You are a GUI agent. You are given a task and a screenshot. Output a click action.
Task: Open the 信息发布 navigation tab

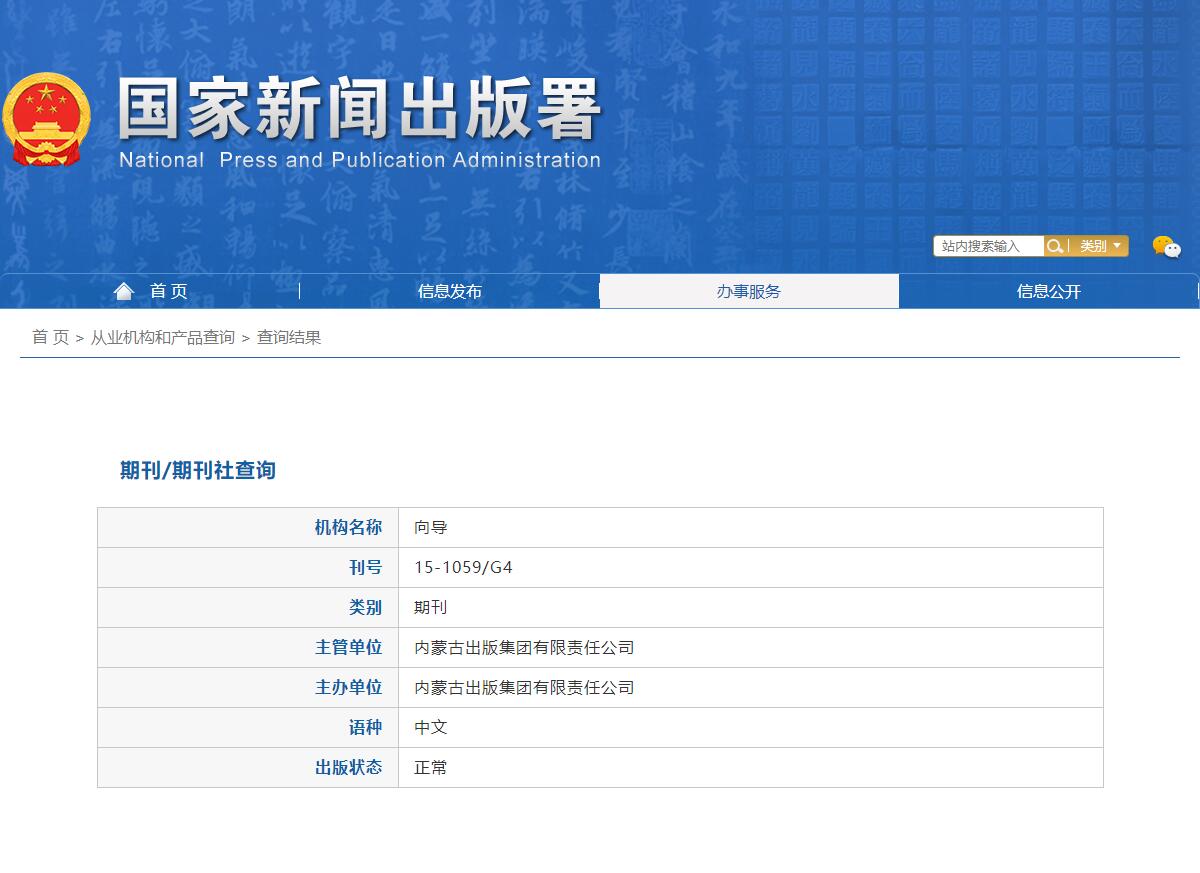coord(449,291)
